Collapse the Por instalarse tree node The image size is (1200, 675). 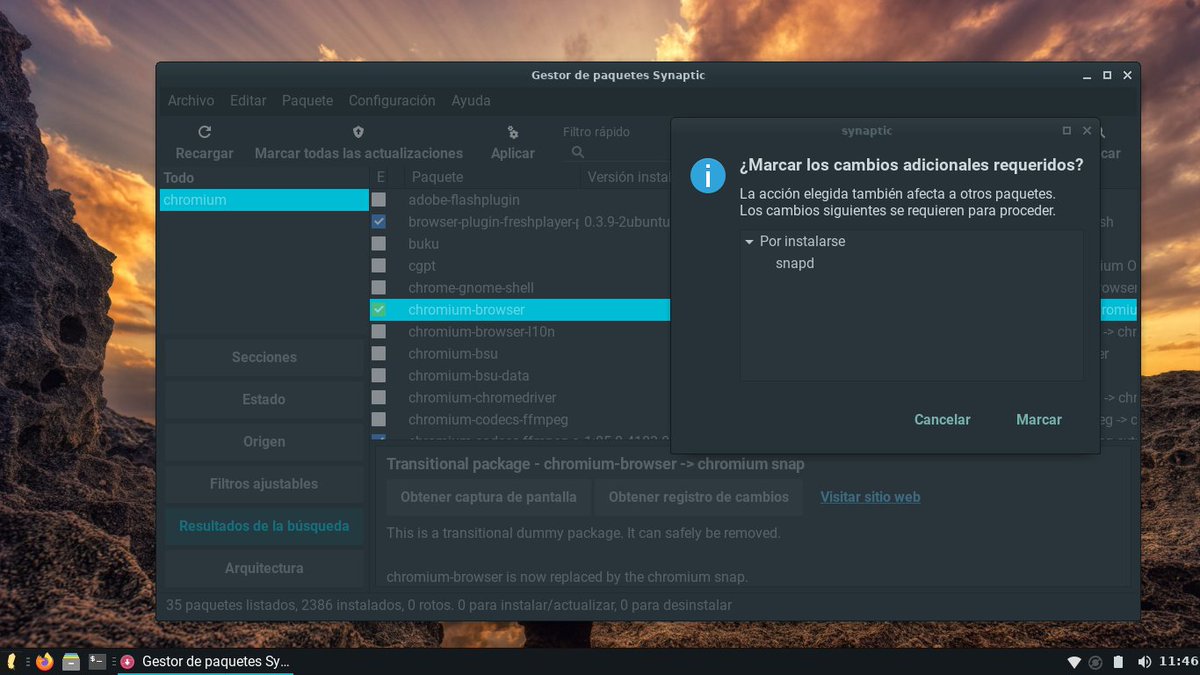749,242
